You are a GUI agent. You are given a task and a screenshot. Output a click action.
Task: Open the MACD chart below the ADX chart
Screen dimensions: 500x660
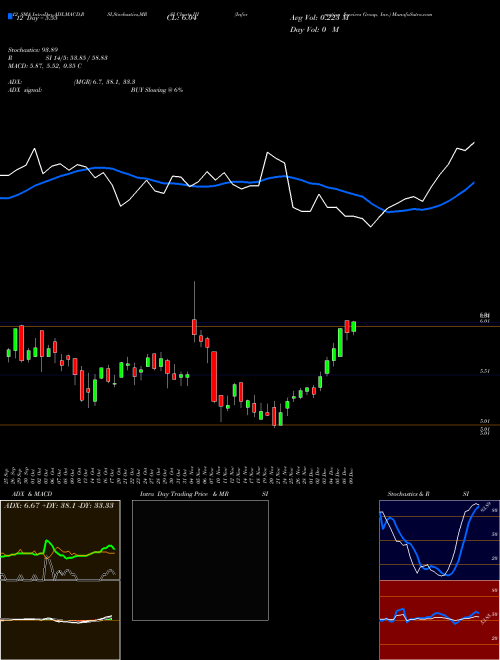point(60,620)
